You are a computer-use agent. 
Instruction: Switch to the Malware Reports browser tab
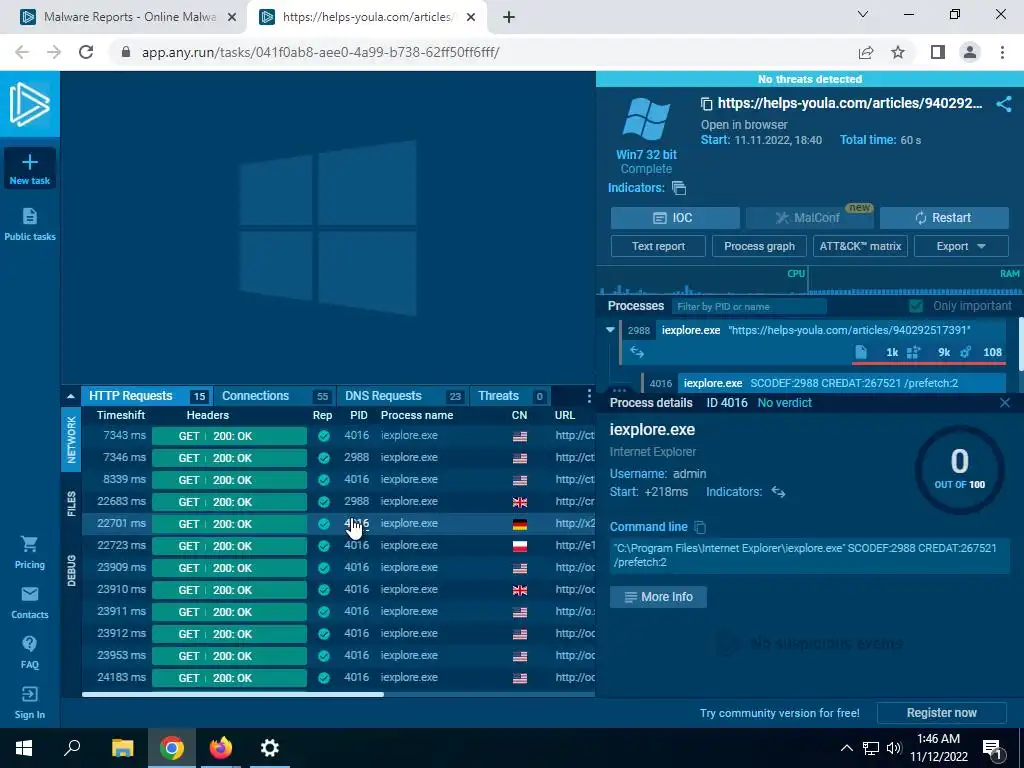128,17
